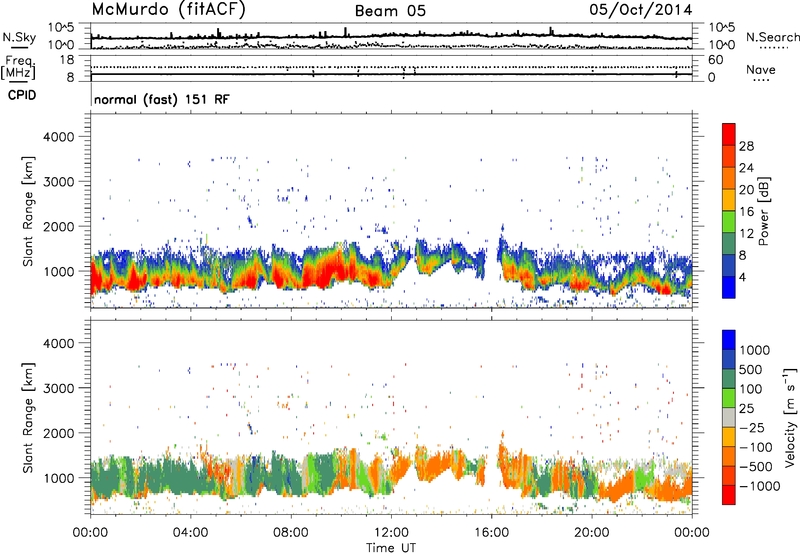
Task: Click the date 05/Oct/2014
Action: (640, 10)
